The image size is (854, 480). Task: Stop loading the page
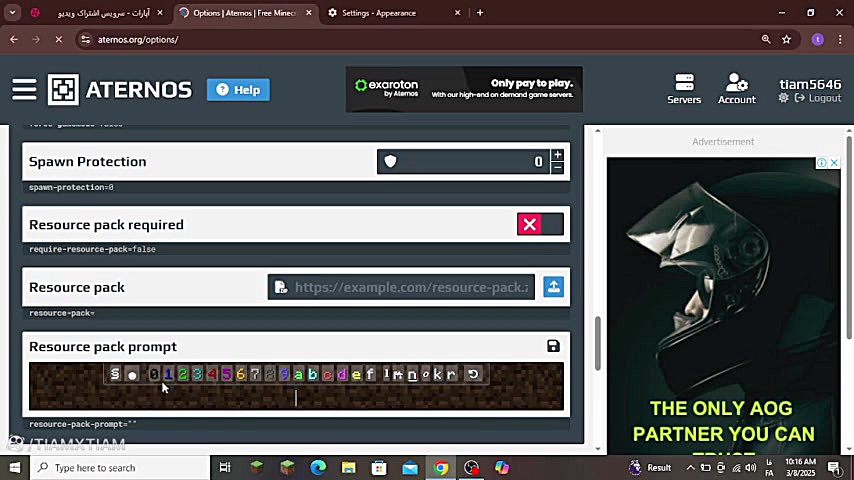pos(58,39)
